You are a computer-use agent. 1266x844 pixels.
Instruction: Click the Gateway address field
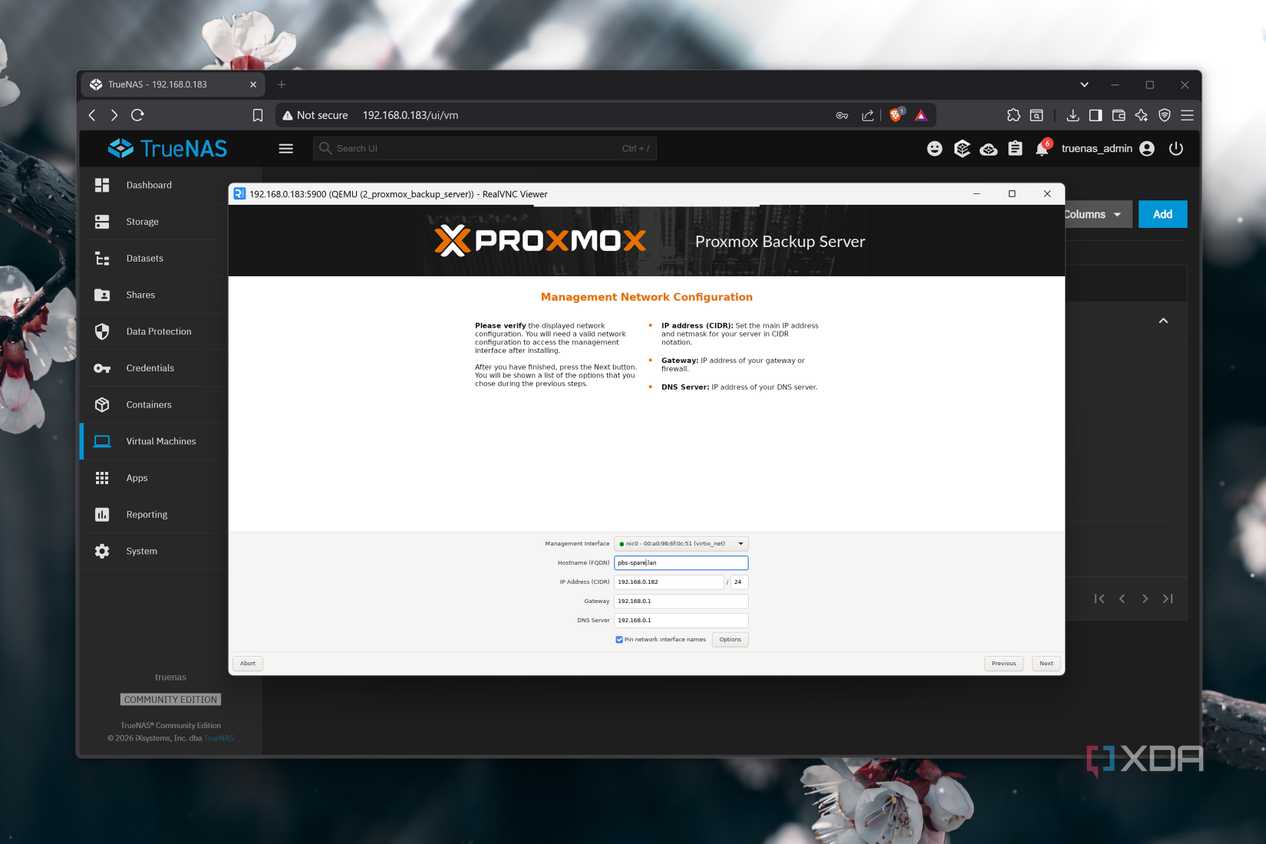[x=681, y=601]
